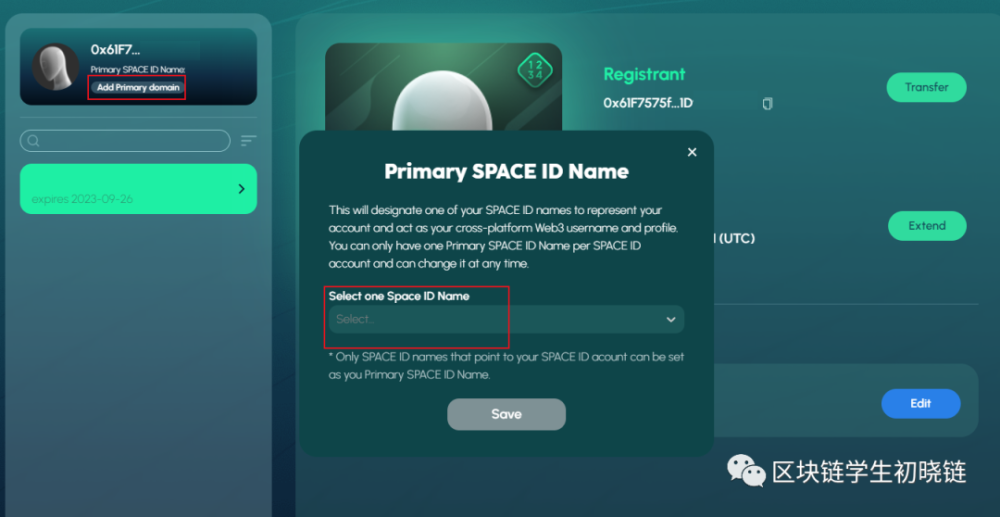Close the Primary SPACE ID Name dialog
1000x517 pixels.
pos(692,152)
